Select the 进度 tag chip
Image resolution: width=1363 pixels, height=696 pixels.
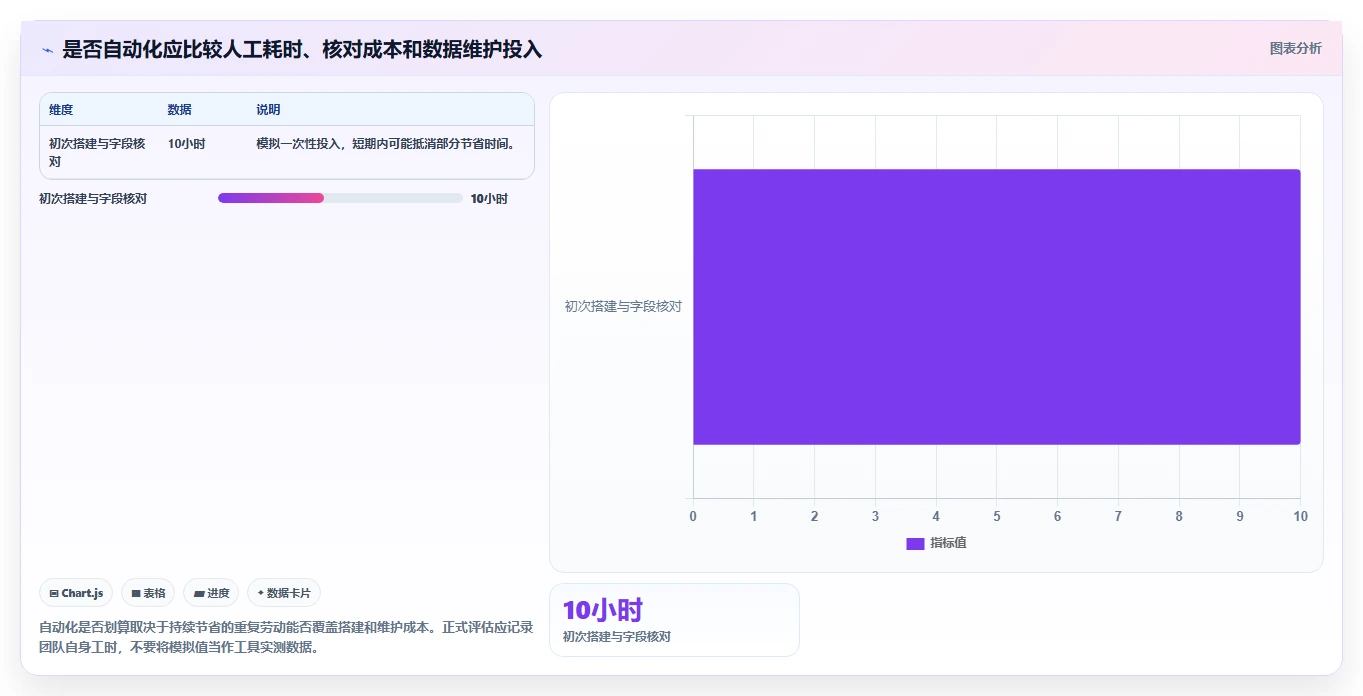tap(211, 593)
